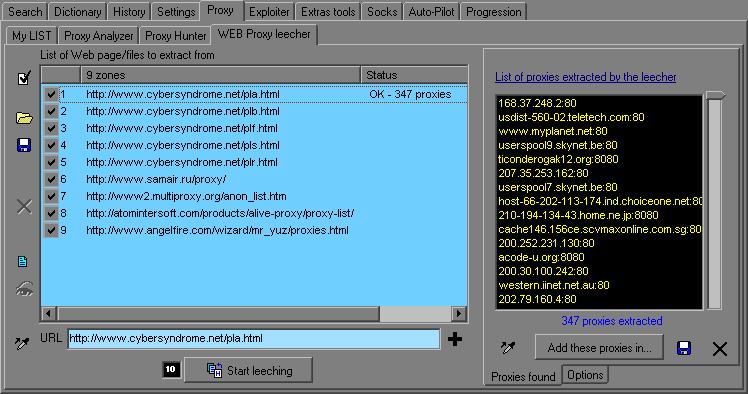Viewport: 748px width, 394px height.
Task: Save extracted proxies with blue floppy icon
Action: (x=684, y=348)
